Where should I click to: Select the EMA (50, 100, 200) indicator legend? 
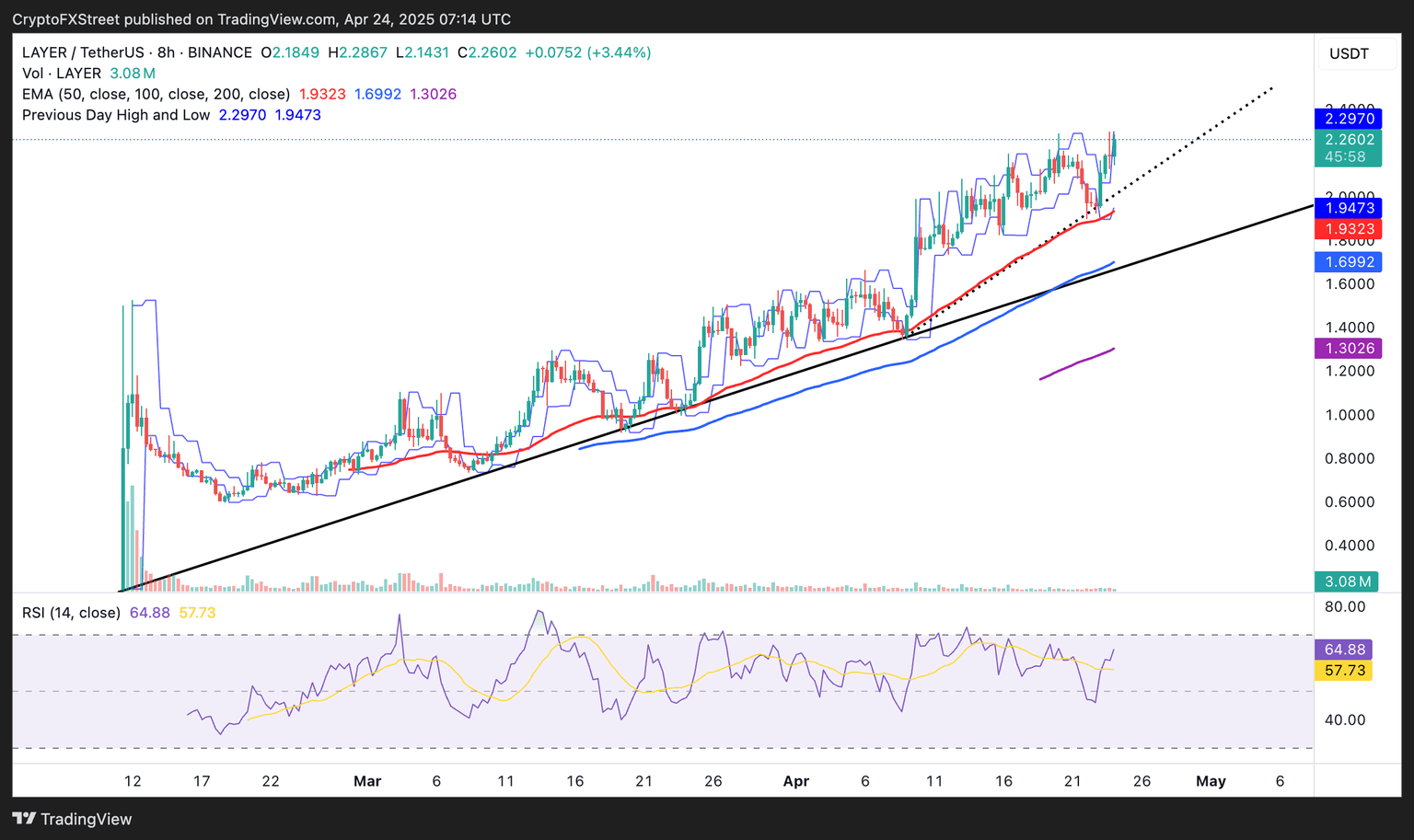pyautogui.click(x=156, y=94)
